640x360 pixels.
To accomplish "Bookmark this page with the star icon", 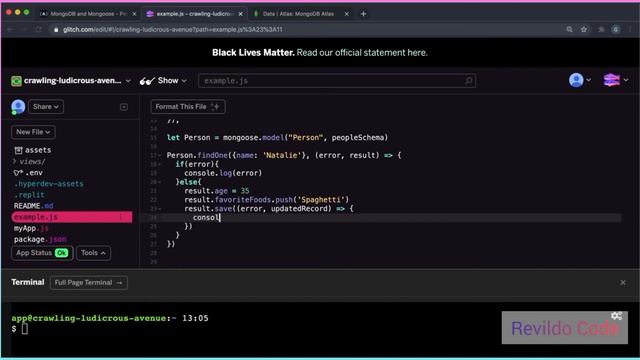I will [584, 29].
